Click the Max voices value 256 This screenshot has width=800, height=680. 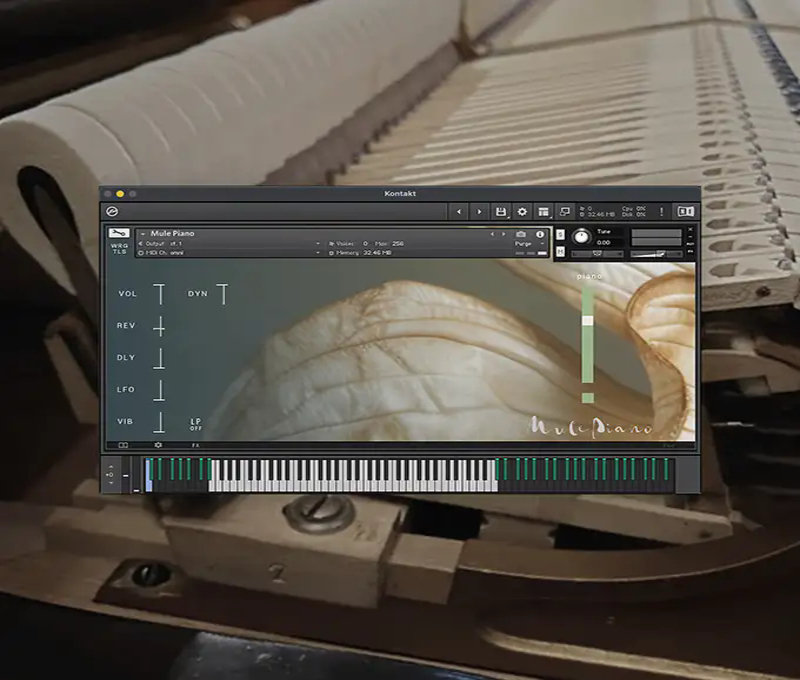click(398, 244)
